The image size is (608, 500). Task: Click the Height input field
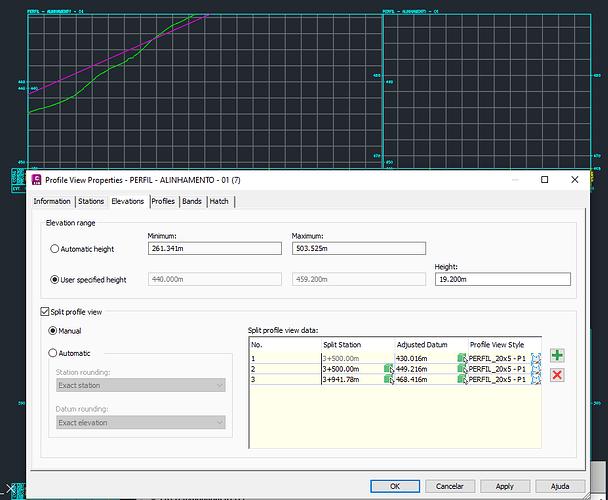coord(502,280)
